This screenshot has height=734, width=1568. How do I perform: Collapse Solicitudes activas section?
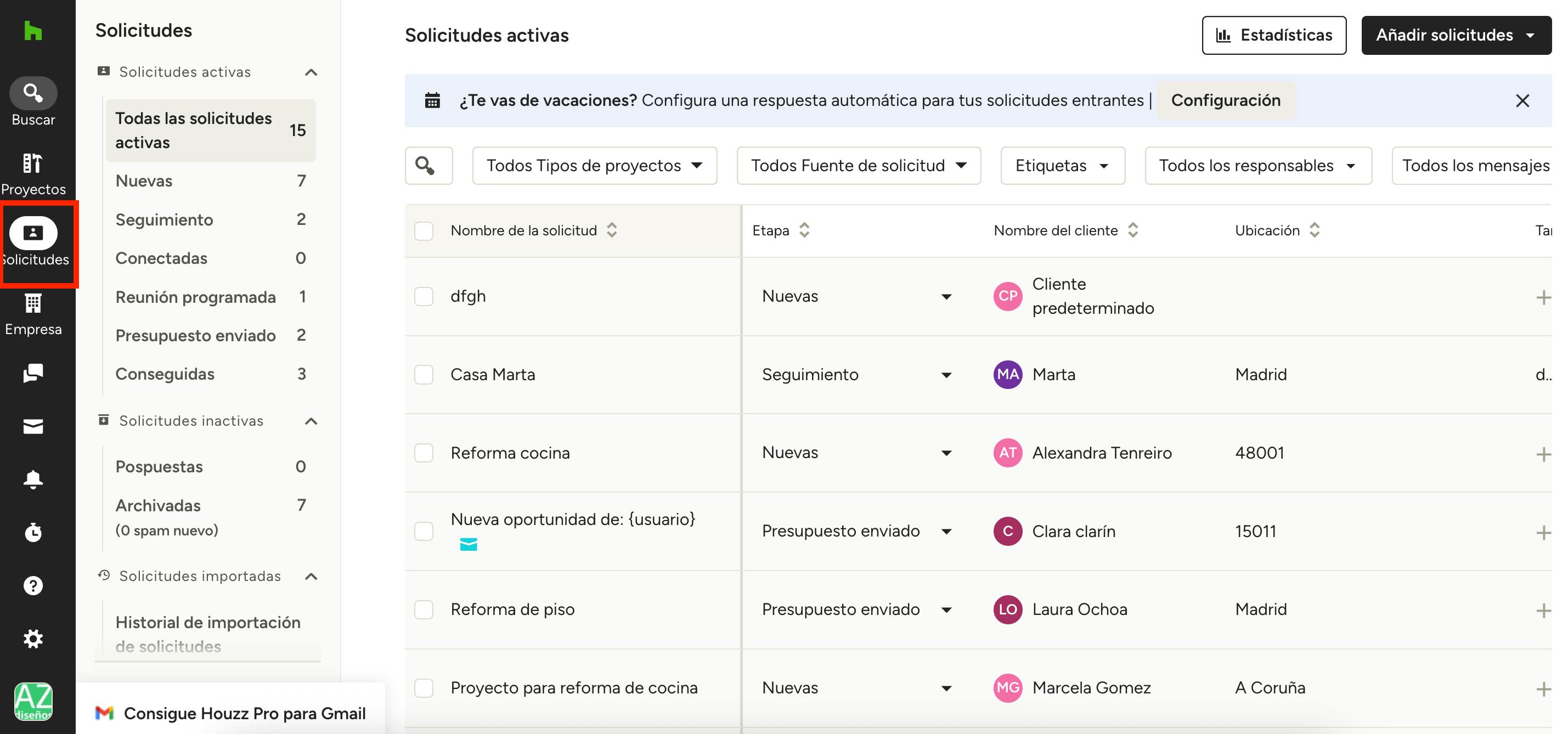coord(311,72)
